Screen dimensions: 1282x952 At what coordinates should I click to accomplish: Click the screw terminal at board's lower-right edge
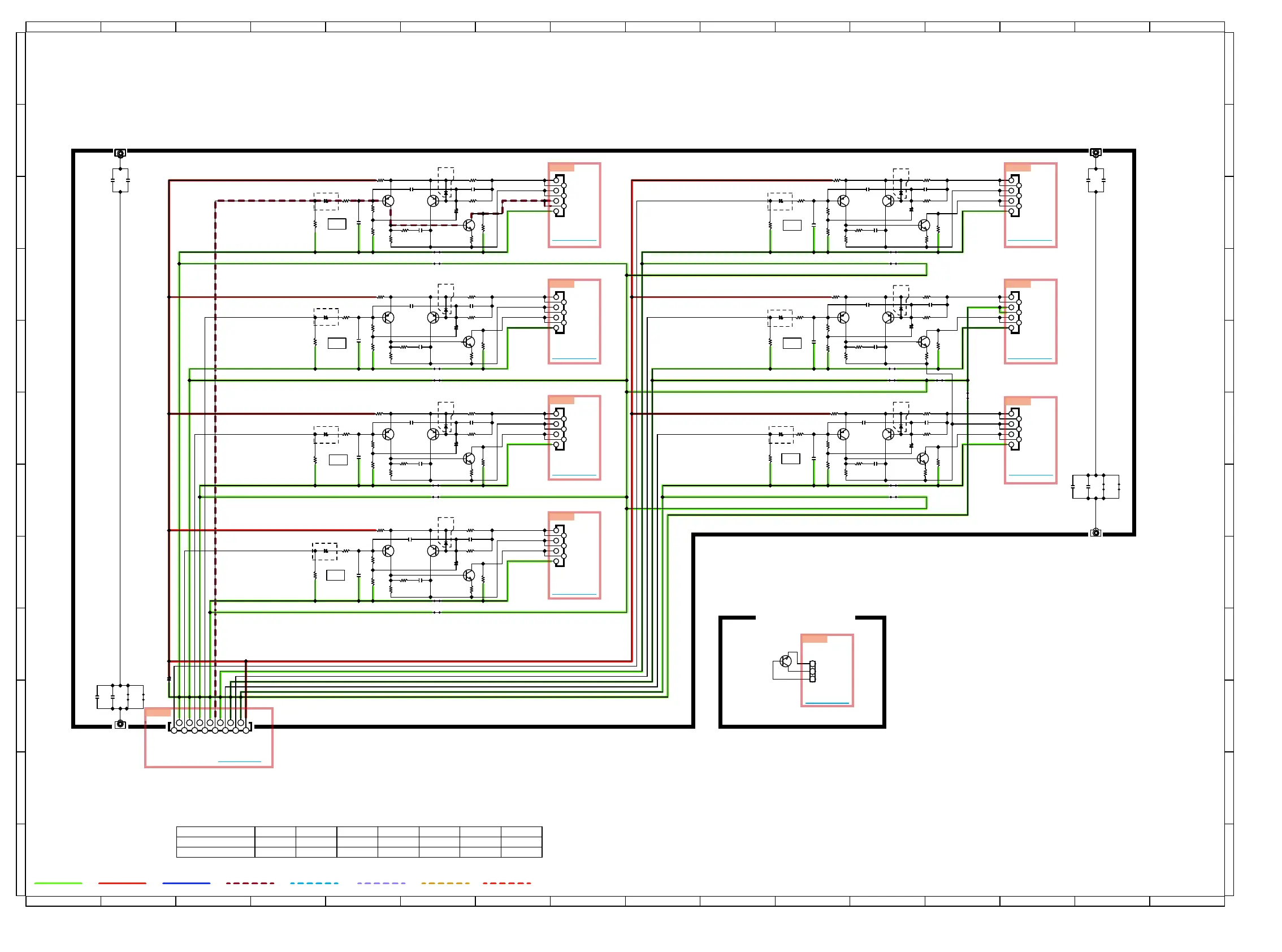click(1095, 533)
